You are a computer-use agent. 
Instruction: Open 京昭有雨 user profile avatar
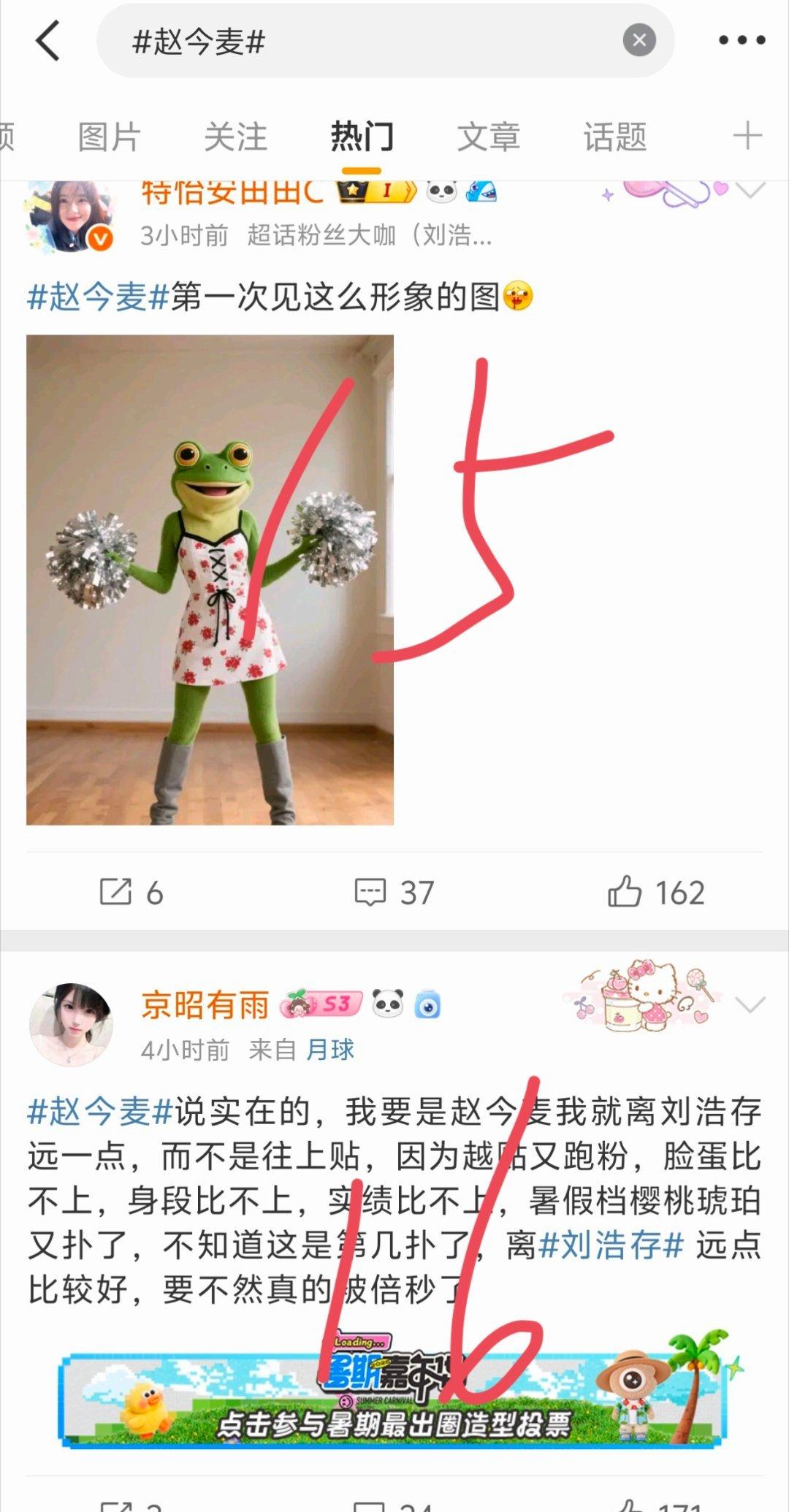click(71, 1025)
